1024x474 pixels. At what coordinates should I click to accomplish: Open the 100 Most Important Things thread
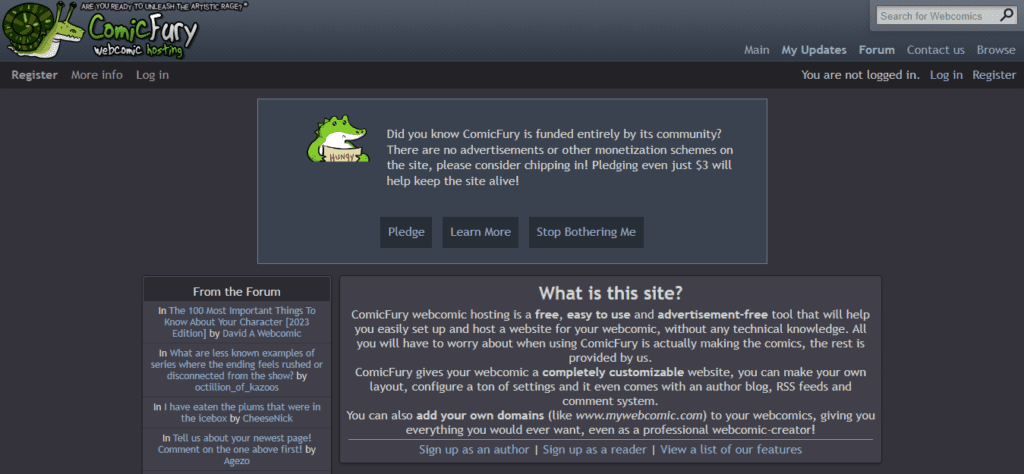point(239,322)
